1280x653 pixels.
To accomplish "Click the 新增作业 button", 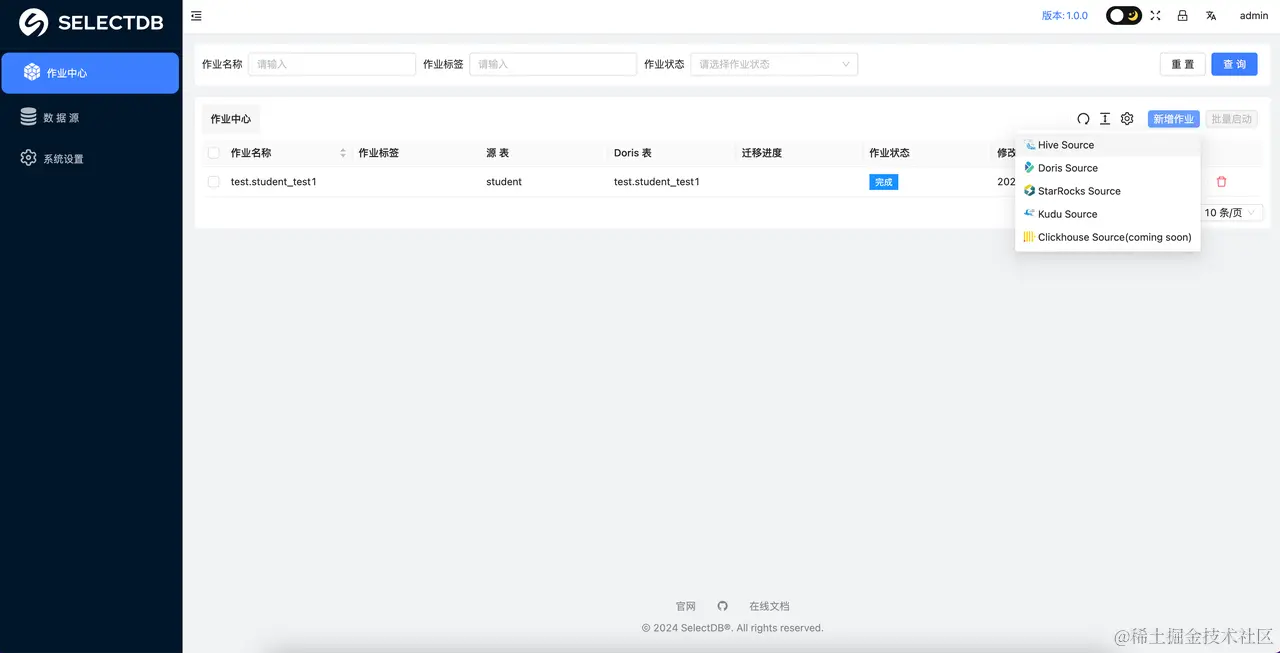I will click(1174, 119).
